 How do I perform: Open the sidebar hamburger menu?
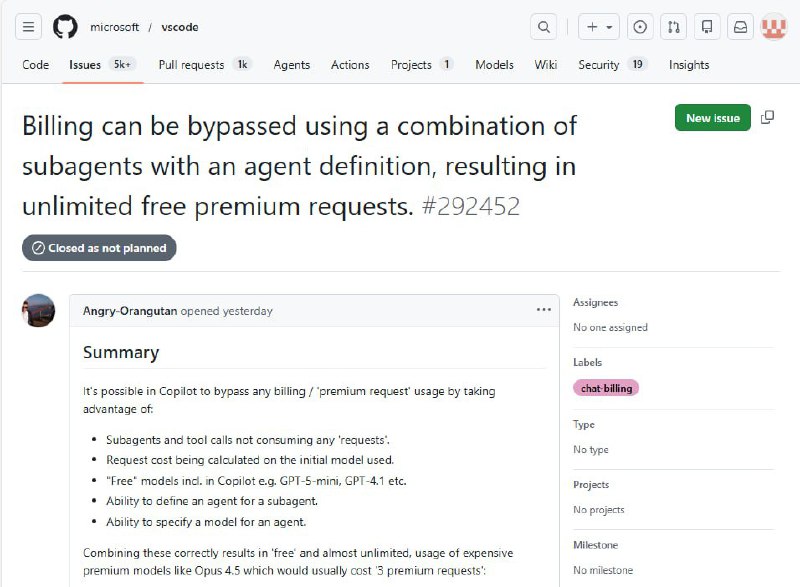pyautogui.click(x=28, y=27)
